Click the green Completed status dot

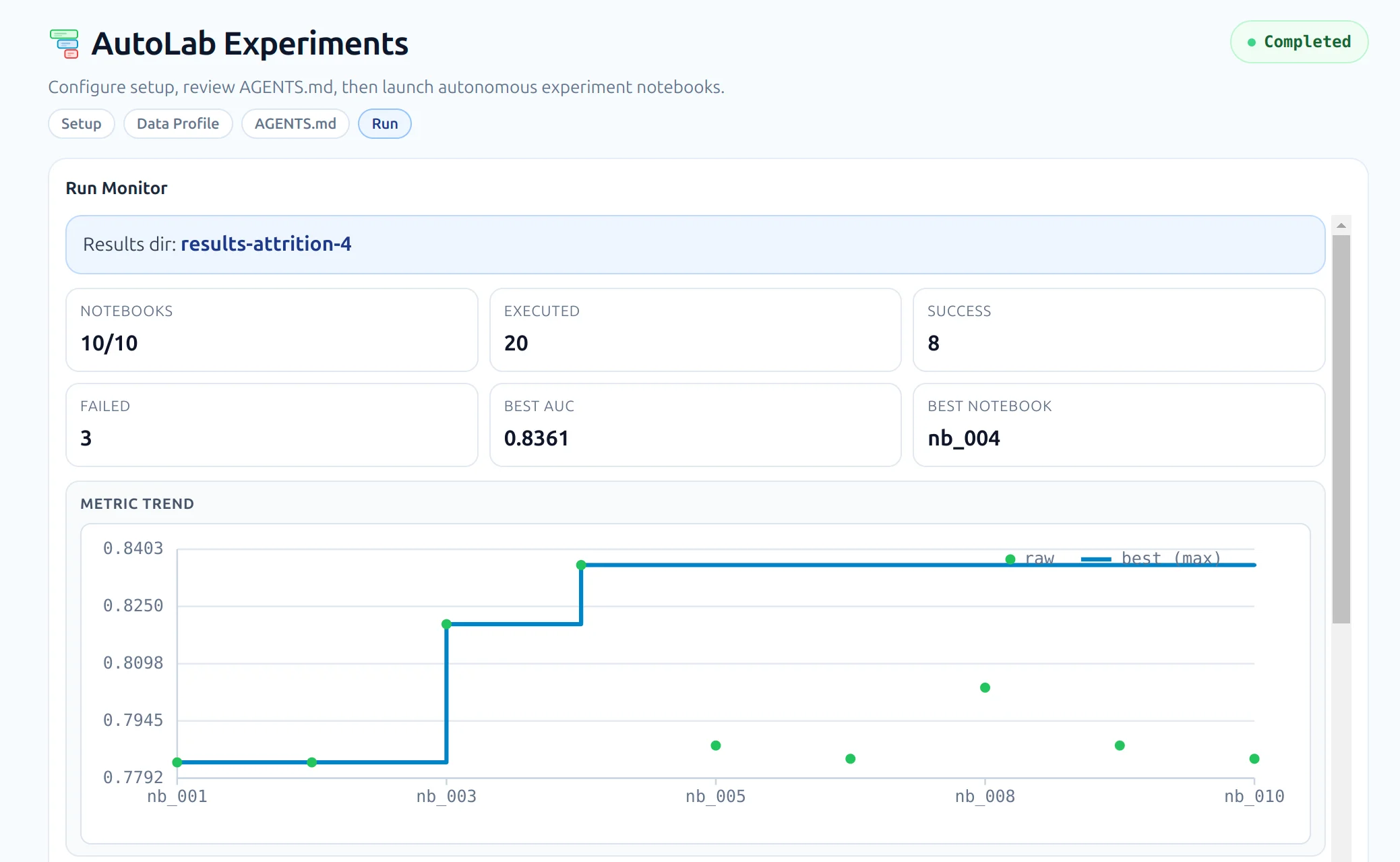pos(1252,42)
